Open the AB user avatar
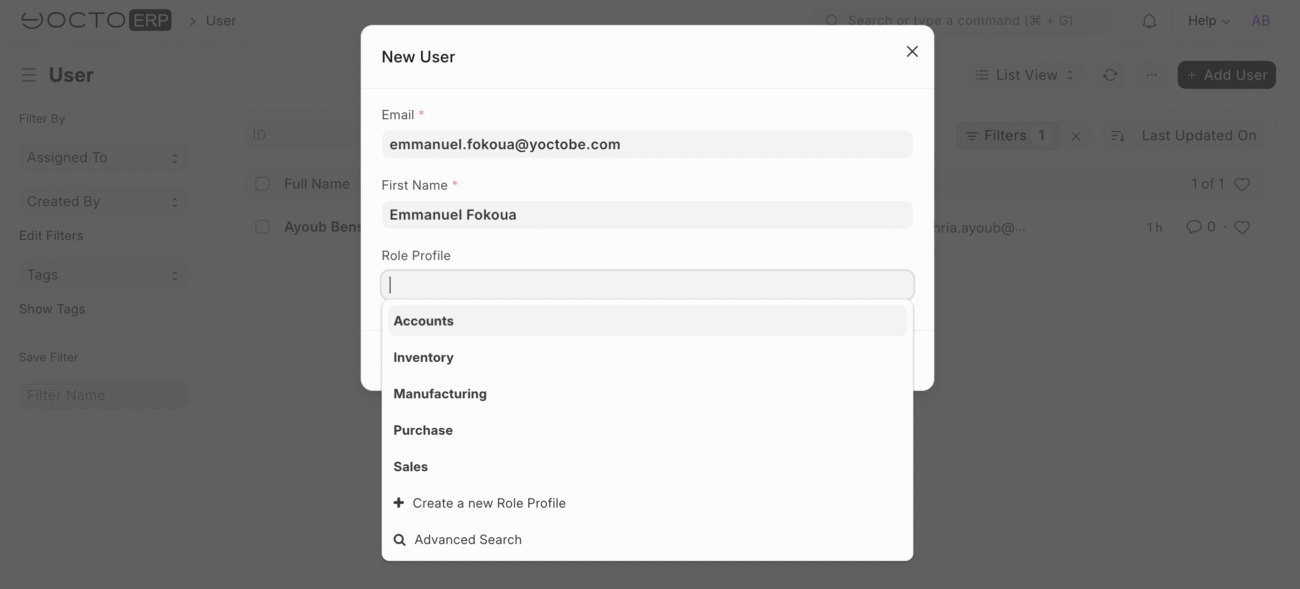 click(x=1261, y=21)
